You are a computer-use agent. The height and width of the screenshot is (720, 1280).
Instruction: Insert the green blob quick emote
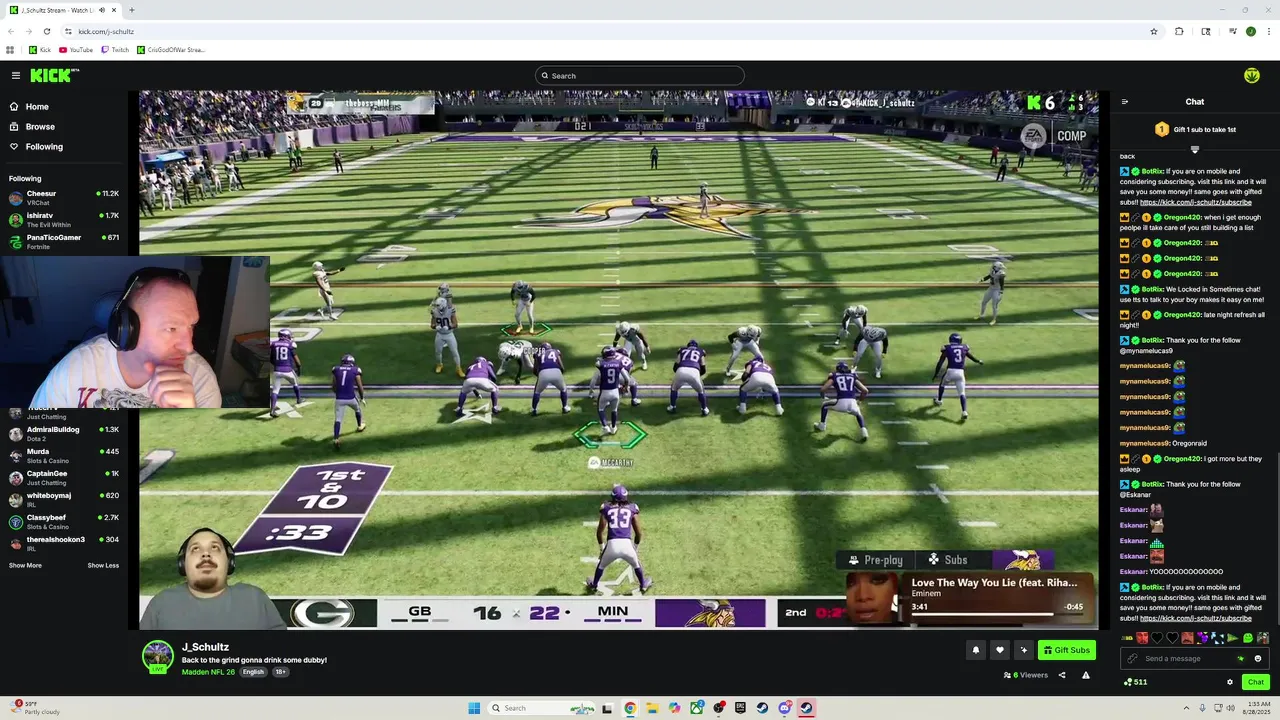pyautogui.click(x=1247, y=638)
